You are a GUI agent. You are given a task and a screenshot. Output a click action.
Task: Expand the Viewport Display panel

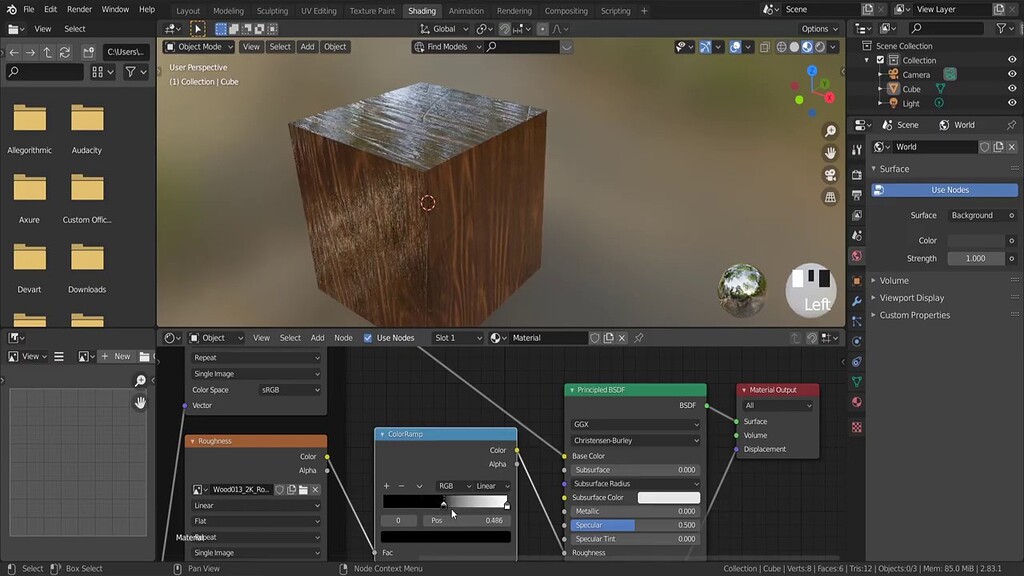(911, 298)
